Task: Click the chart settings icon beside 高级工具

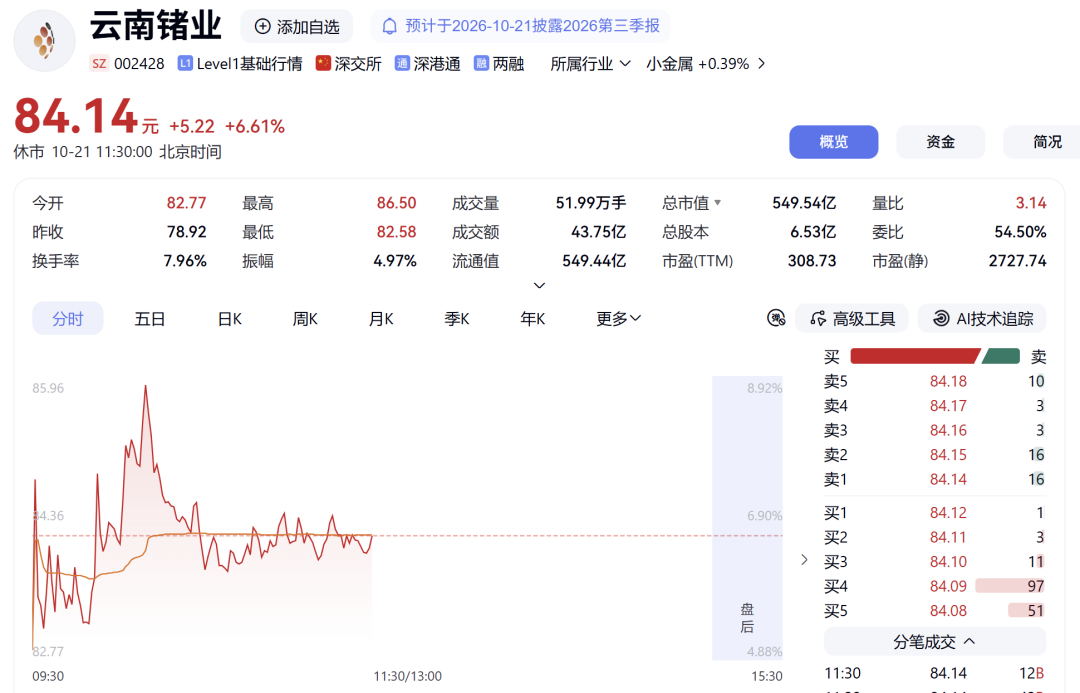Action: (x=776, y=318)
